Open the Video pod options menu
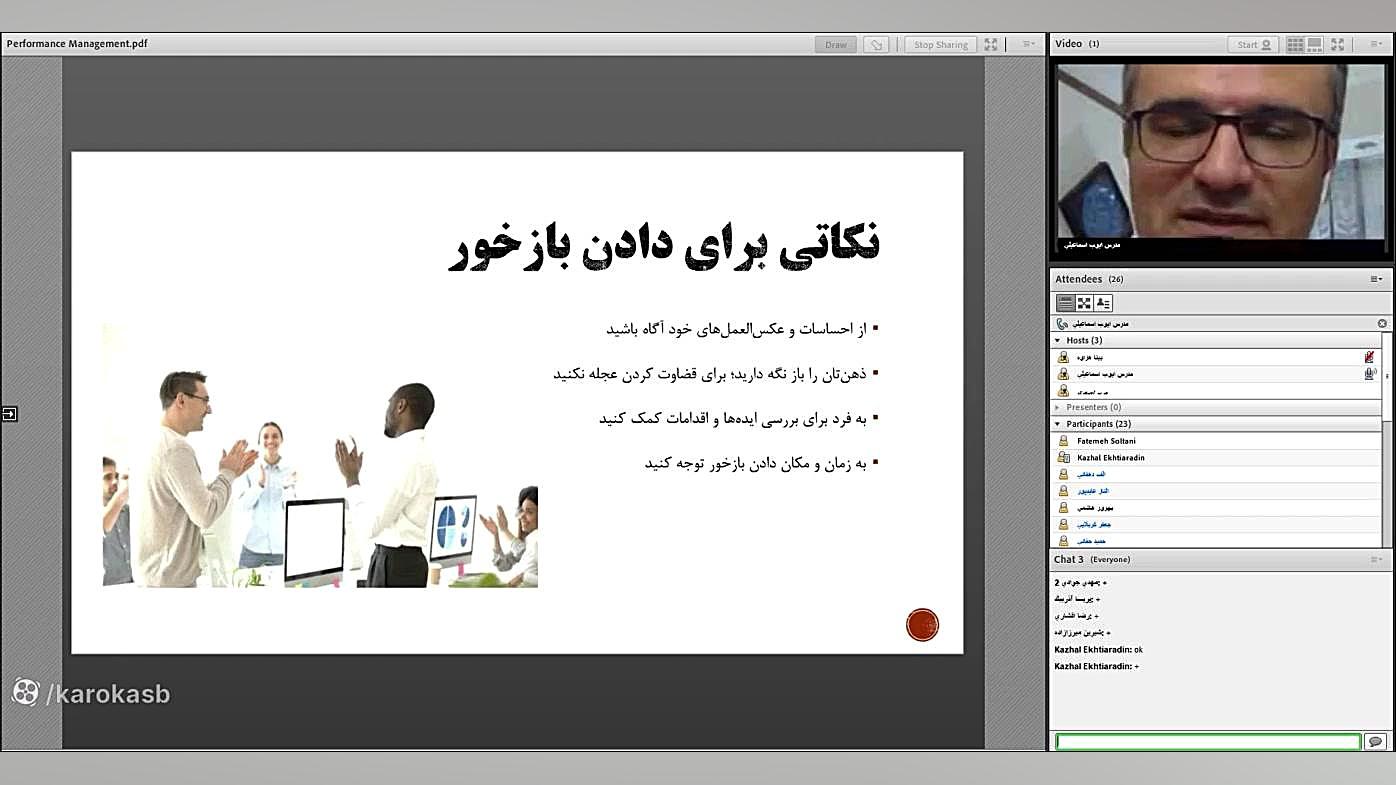This screenshot has width=1396, height=785. click(x=1376, y=44)
